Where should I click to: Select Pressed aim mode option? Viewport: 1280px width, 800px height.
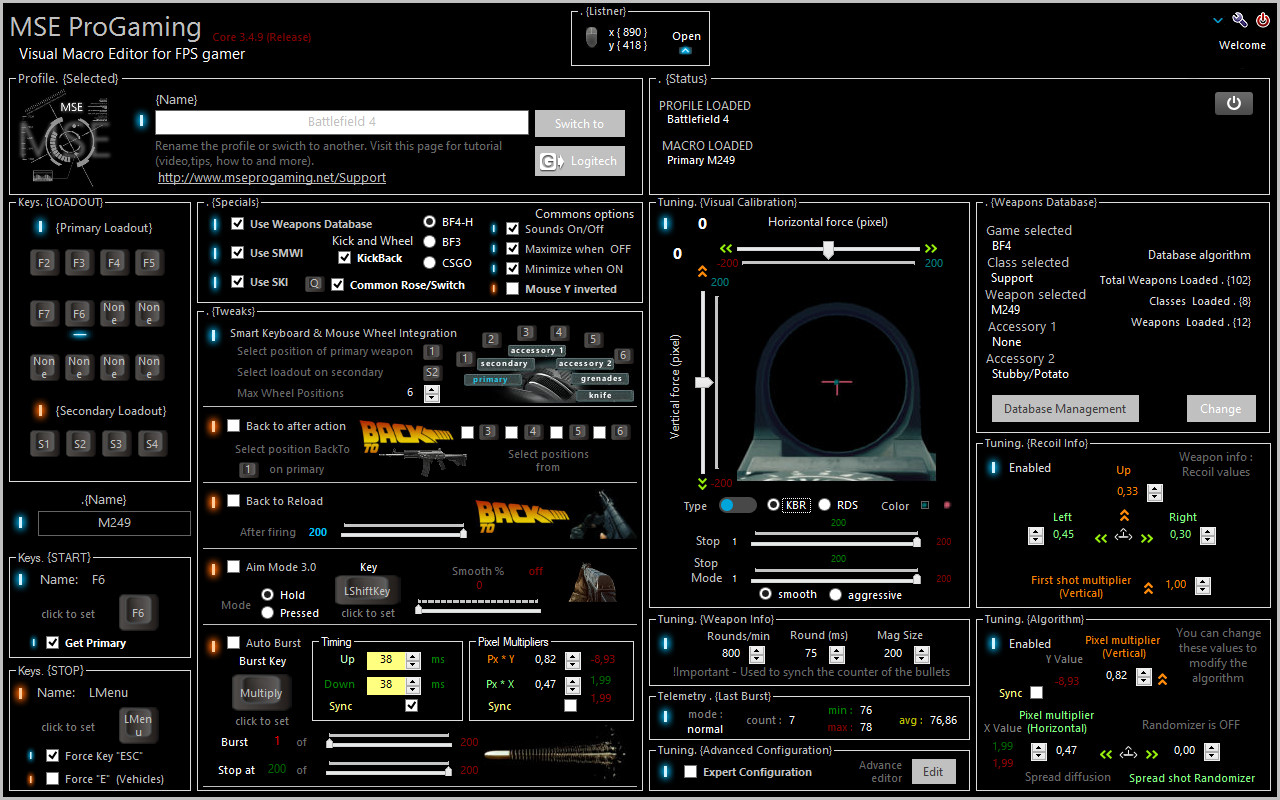(268, 613)
